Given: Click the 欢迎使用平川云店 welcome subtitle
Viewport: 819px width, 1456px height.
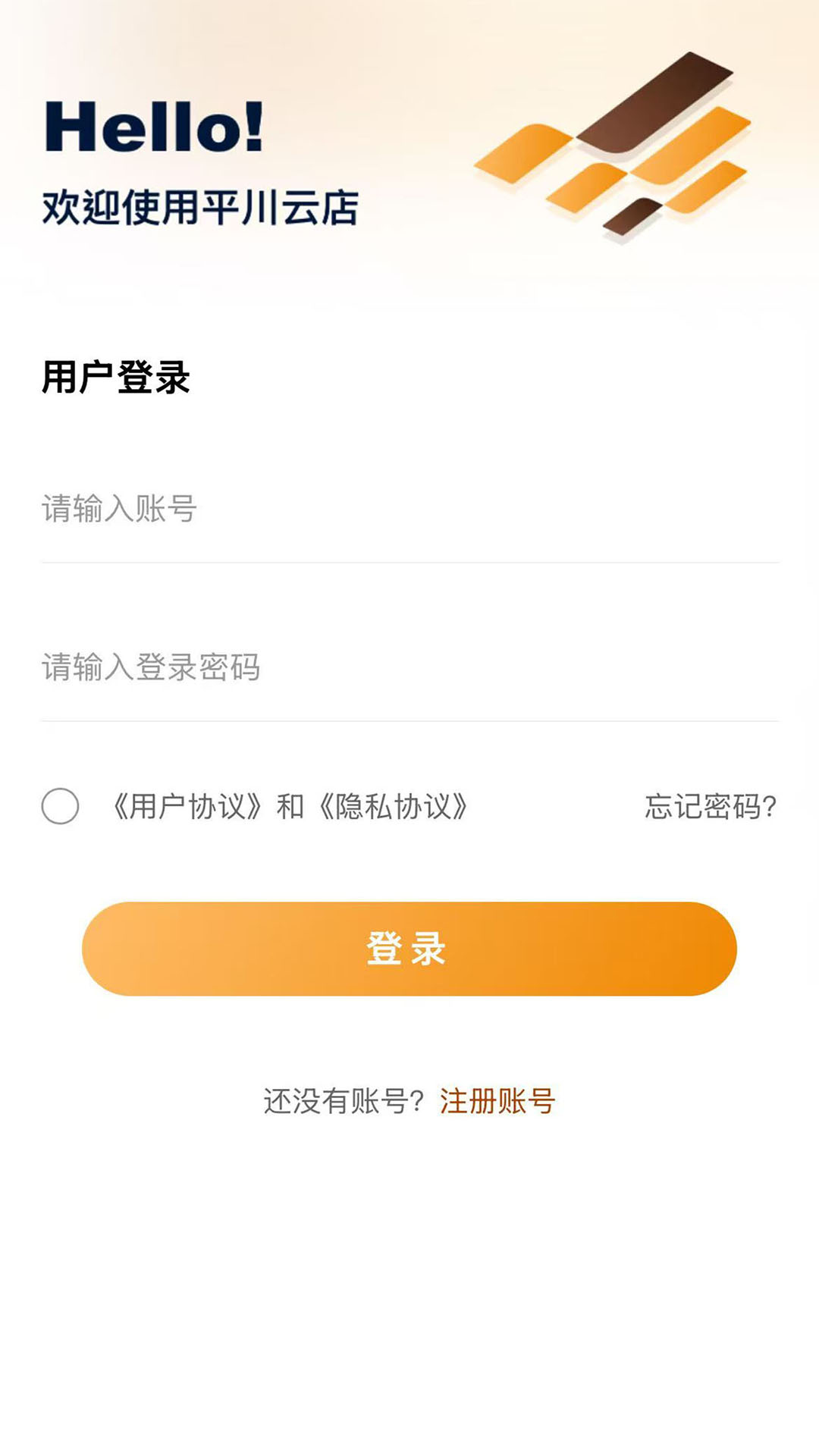Looking at the screenshot, I should point(200,208).
